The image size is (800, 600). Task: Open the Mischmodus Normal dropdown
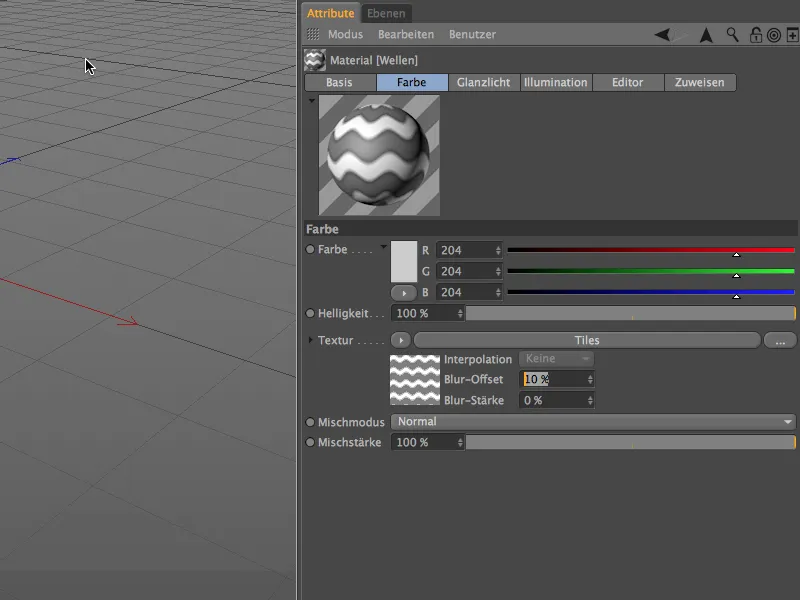point(593,421)
